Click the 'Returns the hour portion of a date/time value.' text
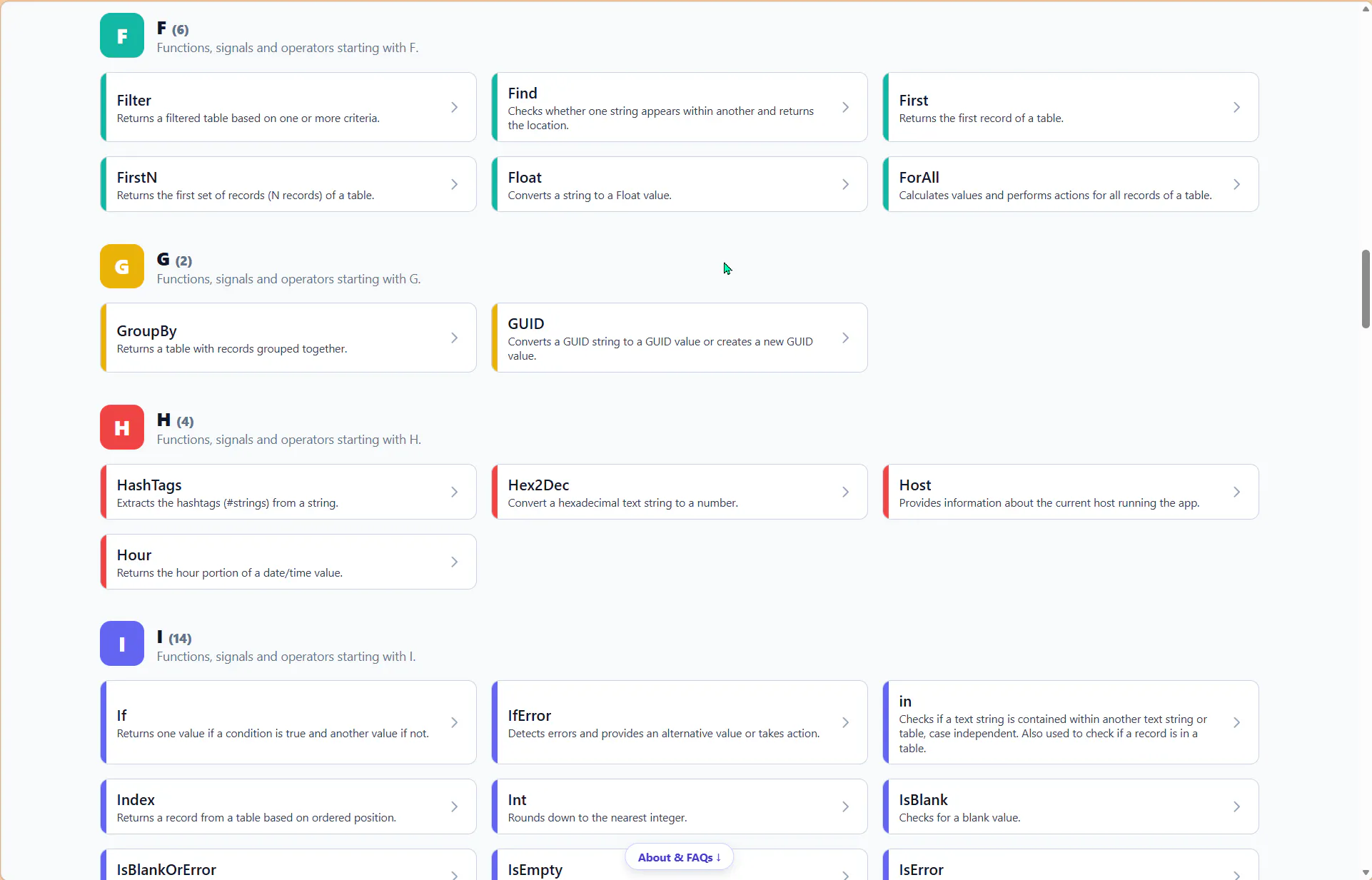This screenshot has width=1372, height=880. (230, 573)
